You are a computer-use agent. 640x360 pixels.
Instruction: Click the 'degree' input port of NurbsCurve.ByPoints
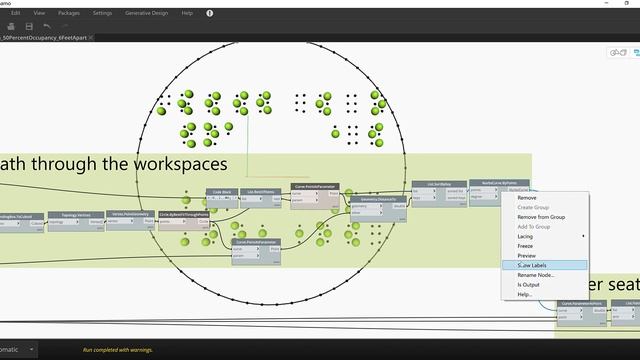point(484,196)
